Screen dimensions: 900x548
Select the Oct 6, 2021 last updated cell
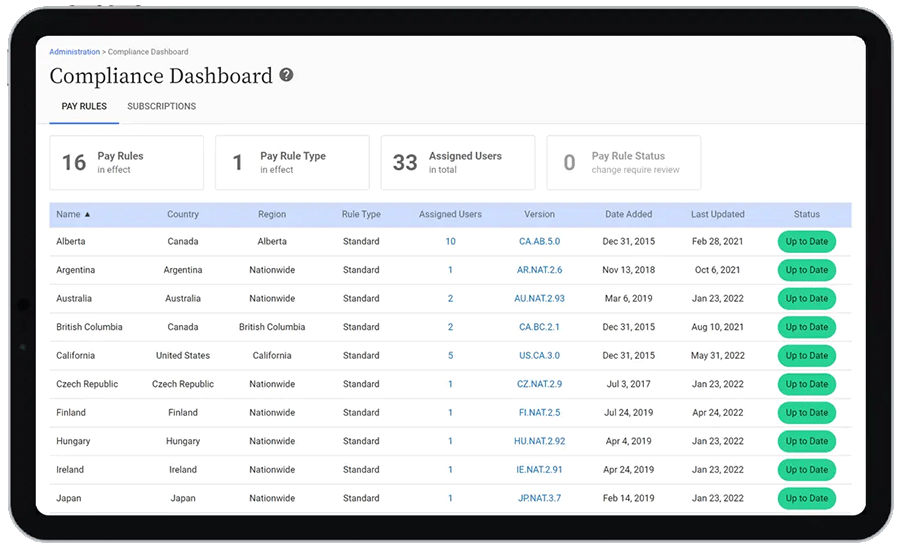[x=717, y=270]
